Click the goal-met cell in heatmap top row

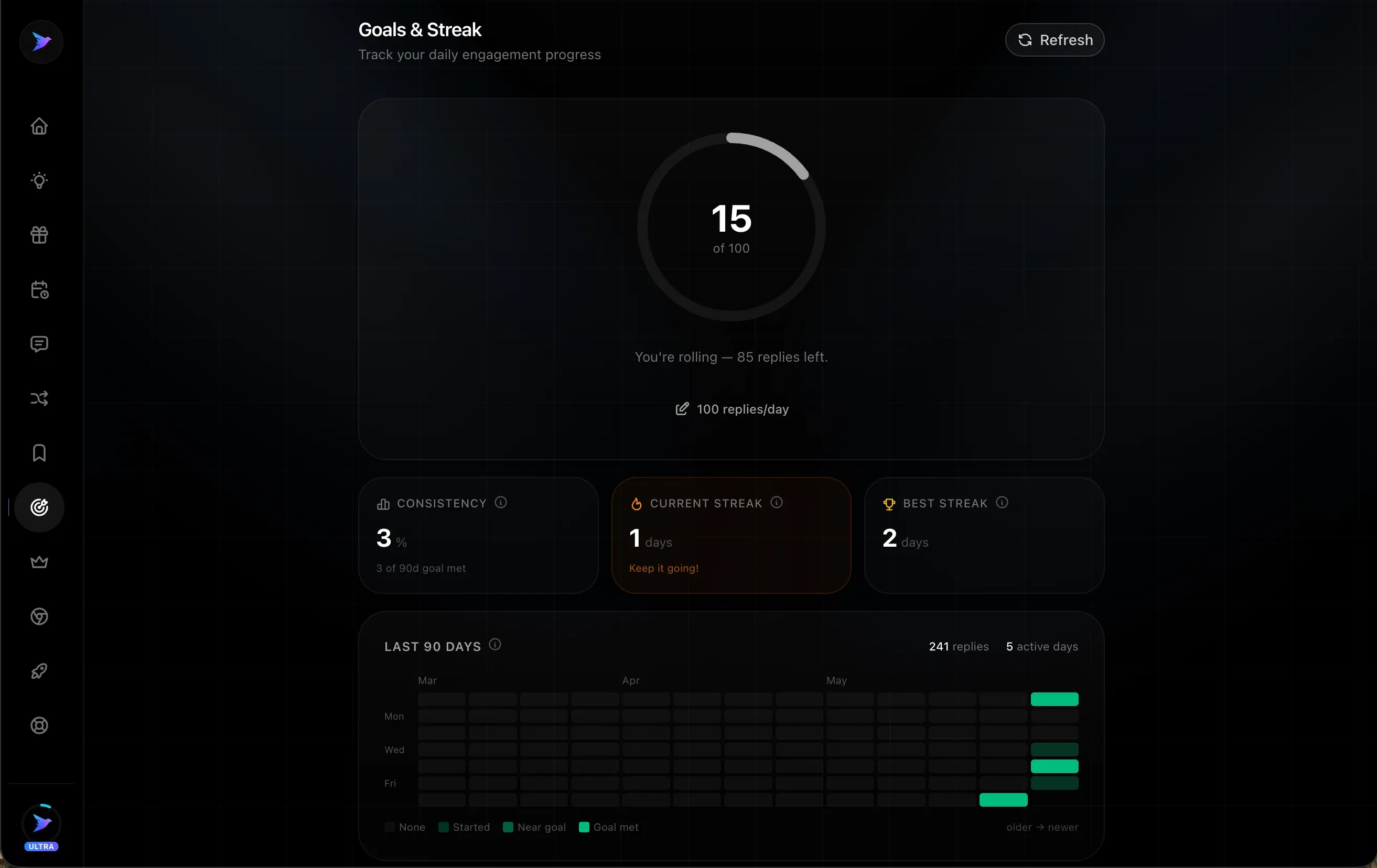point(1055,699)
